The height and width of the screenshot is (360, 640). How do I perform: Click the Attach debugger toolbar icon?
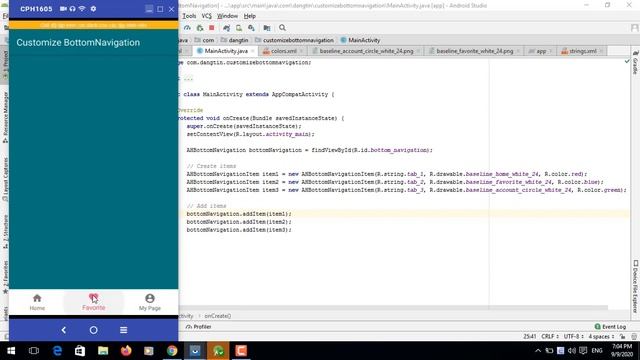200,28
